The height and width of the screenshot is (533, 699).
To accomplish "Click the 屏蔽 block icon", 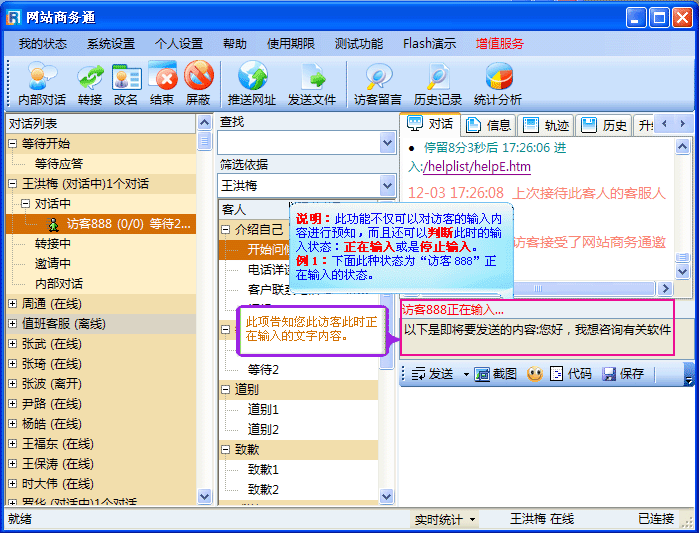I will coord(198,77).
